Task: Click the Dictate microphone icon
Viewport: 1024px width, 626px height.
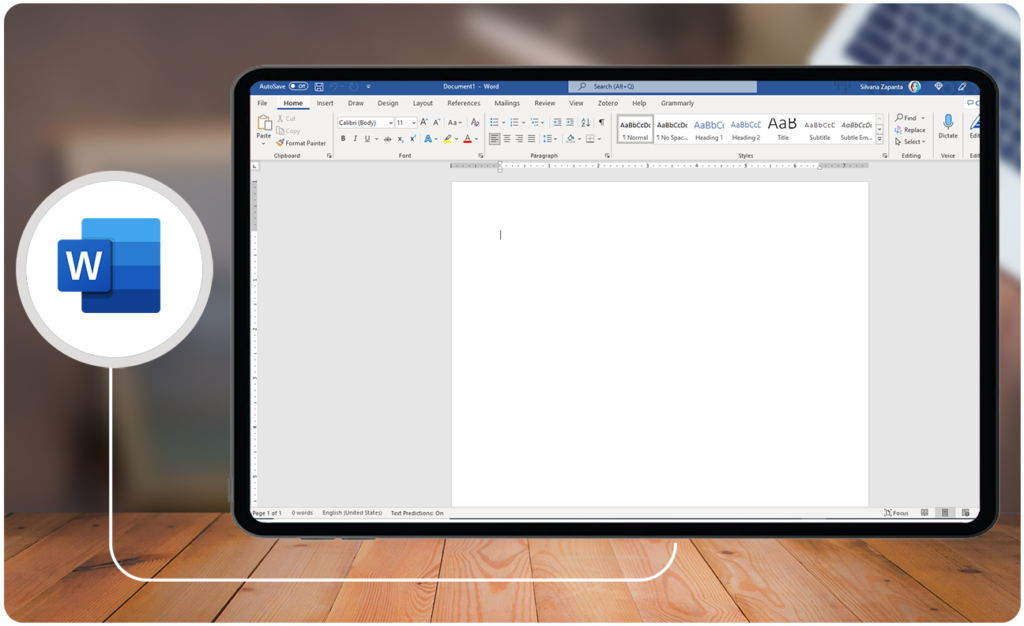Action: pos(948,121)
